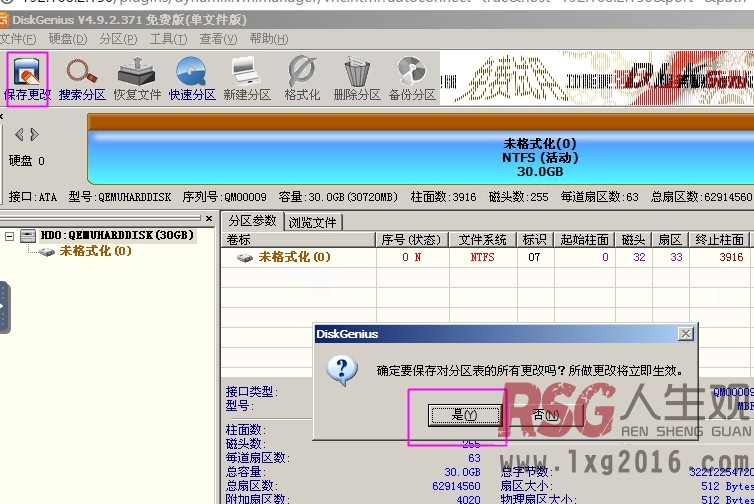754x504 pixels.
Task: Decline saving by clicking 否(N)
Action: pos(546,415)
